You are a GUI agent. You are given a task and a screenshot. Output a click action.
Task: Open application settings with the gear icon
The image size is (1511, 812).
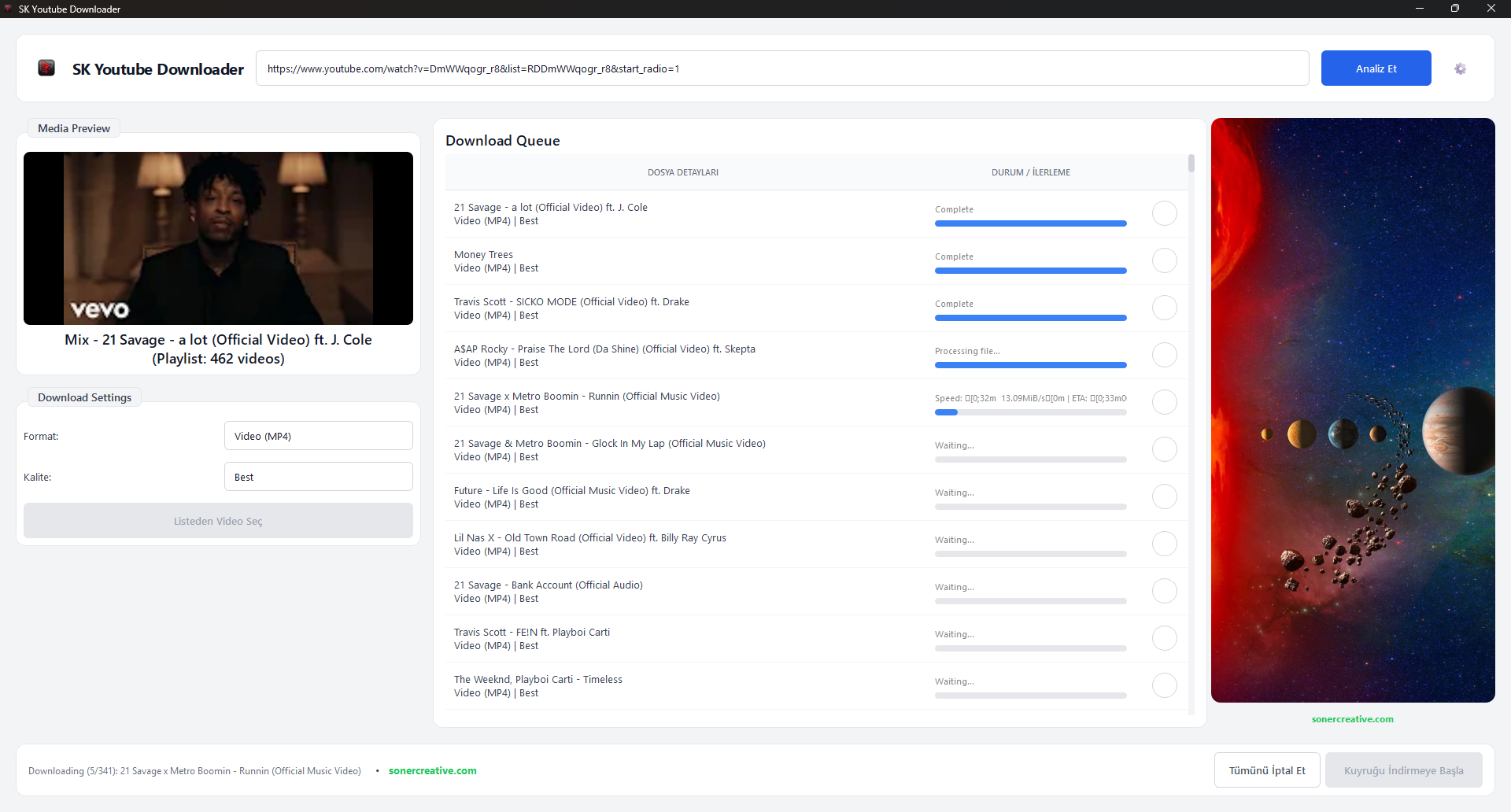coord(1461,68)
